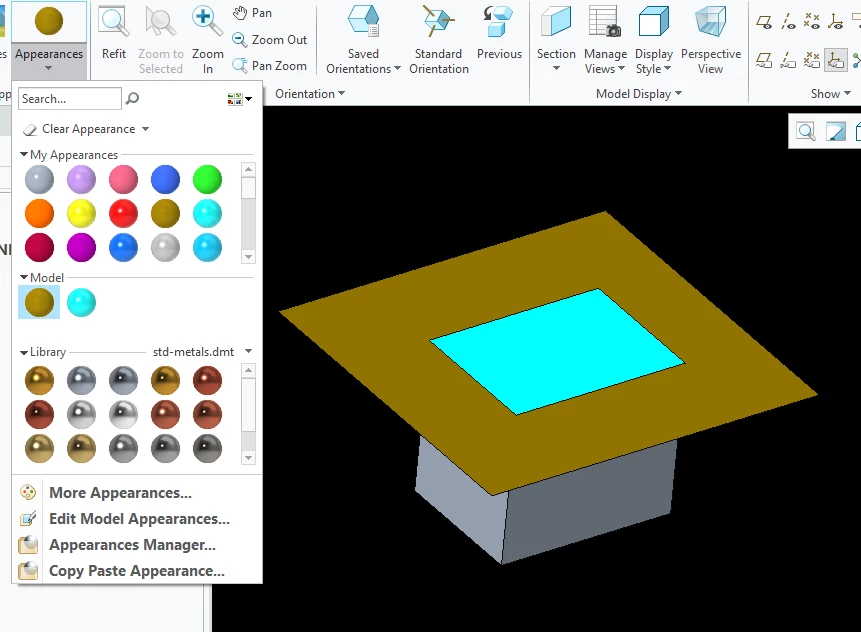Select the red appearance sphere

pyautogui.click(x=123, y=214)
